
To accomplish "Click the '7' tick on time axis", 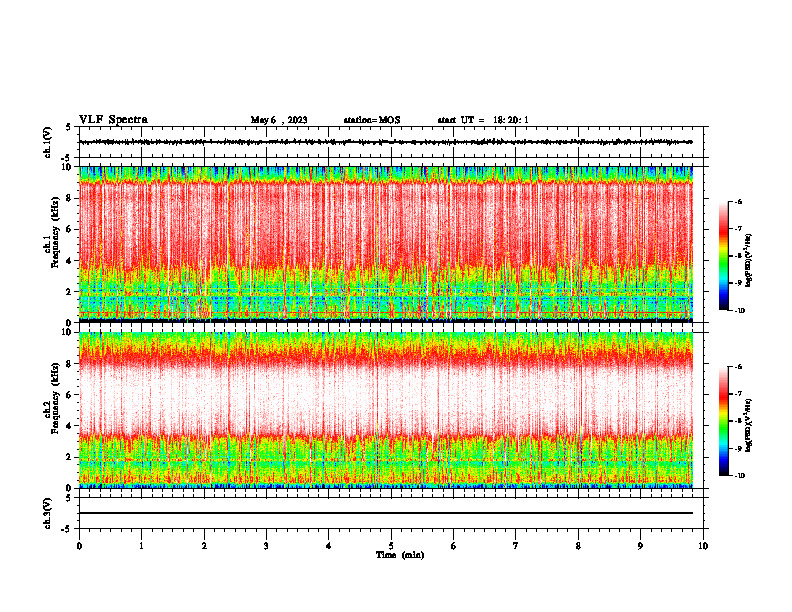I will click(x=516, y=546).
